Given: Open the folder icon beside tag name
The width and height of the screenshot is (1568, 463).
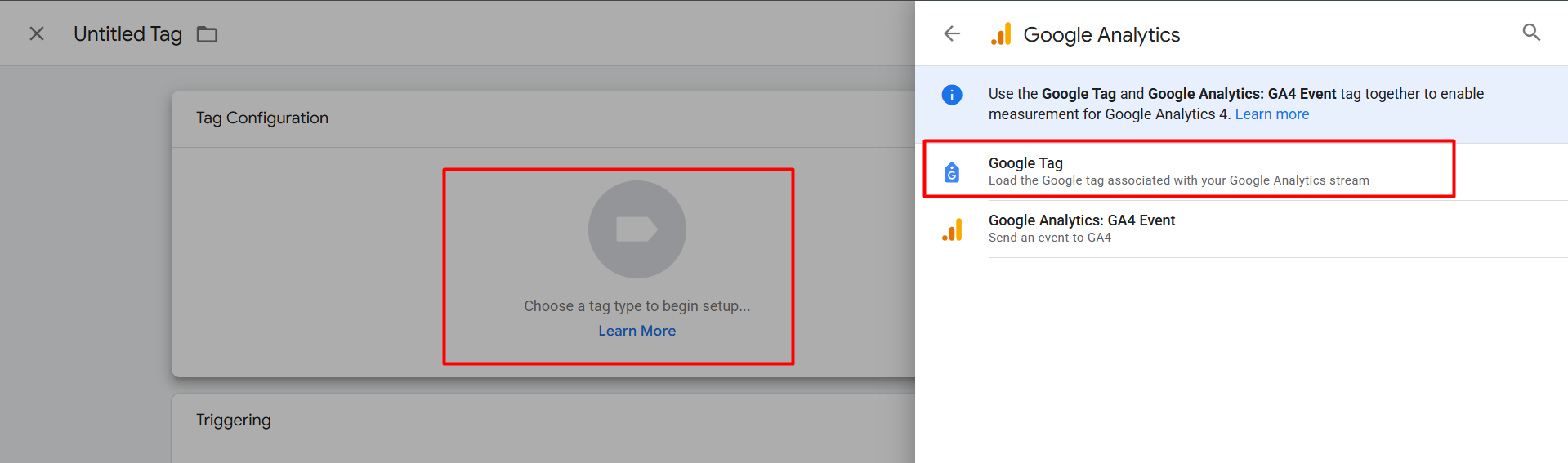Looking at the screenshot, I should tap(207, 34).
